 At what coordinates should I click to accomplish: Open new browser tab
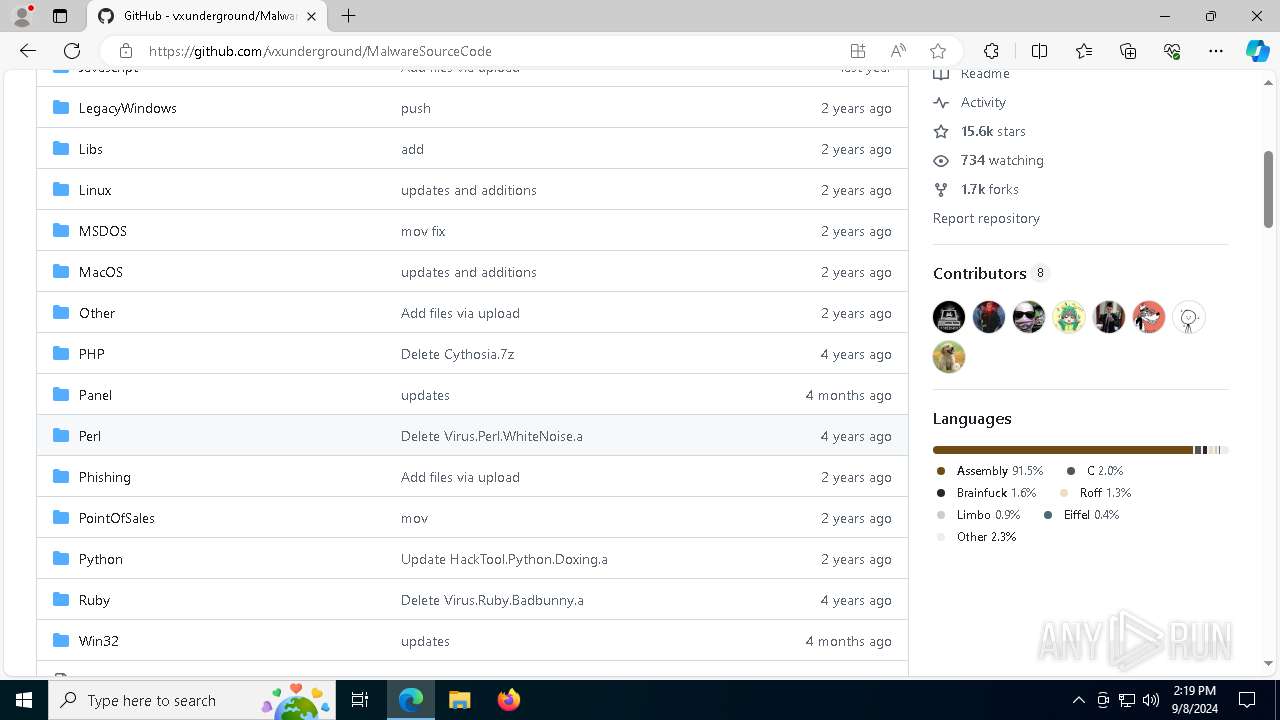click(x=348, y=16)
